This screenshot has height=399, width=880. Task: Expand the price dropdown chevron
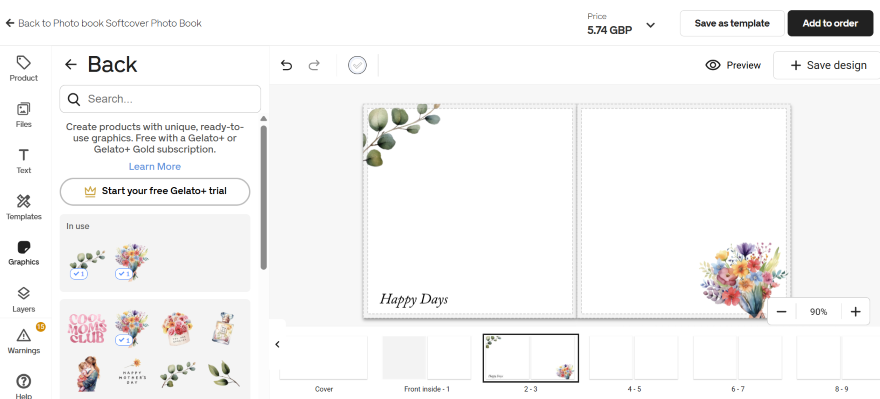point(650,25)
